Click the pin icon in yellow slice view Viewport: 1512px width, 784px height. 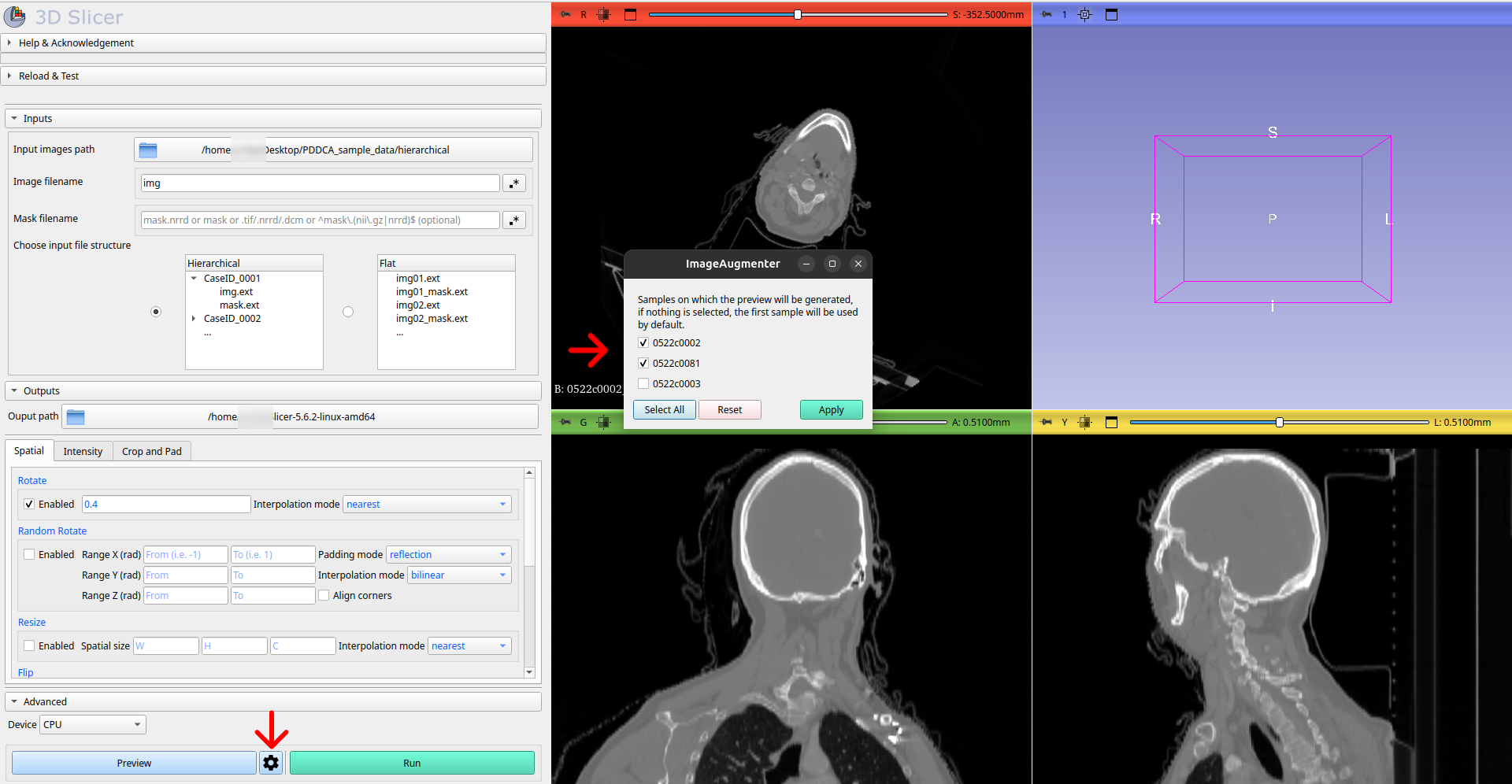click(1047, 422)
